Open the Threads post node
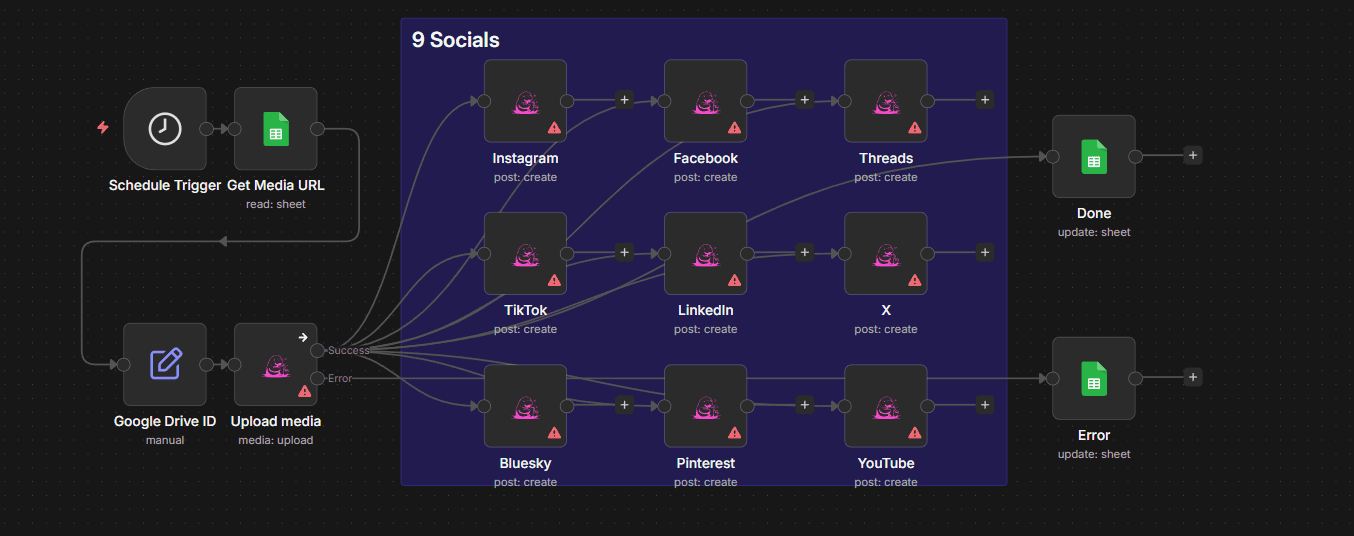 tap(886, 101)
